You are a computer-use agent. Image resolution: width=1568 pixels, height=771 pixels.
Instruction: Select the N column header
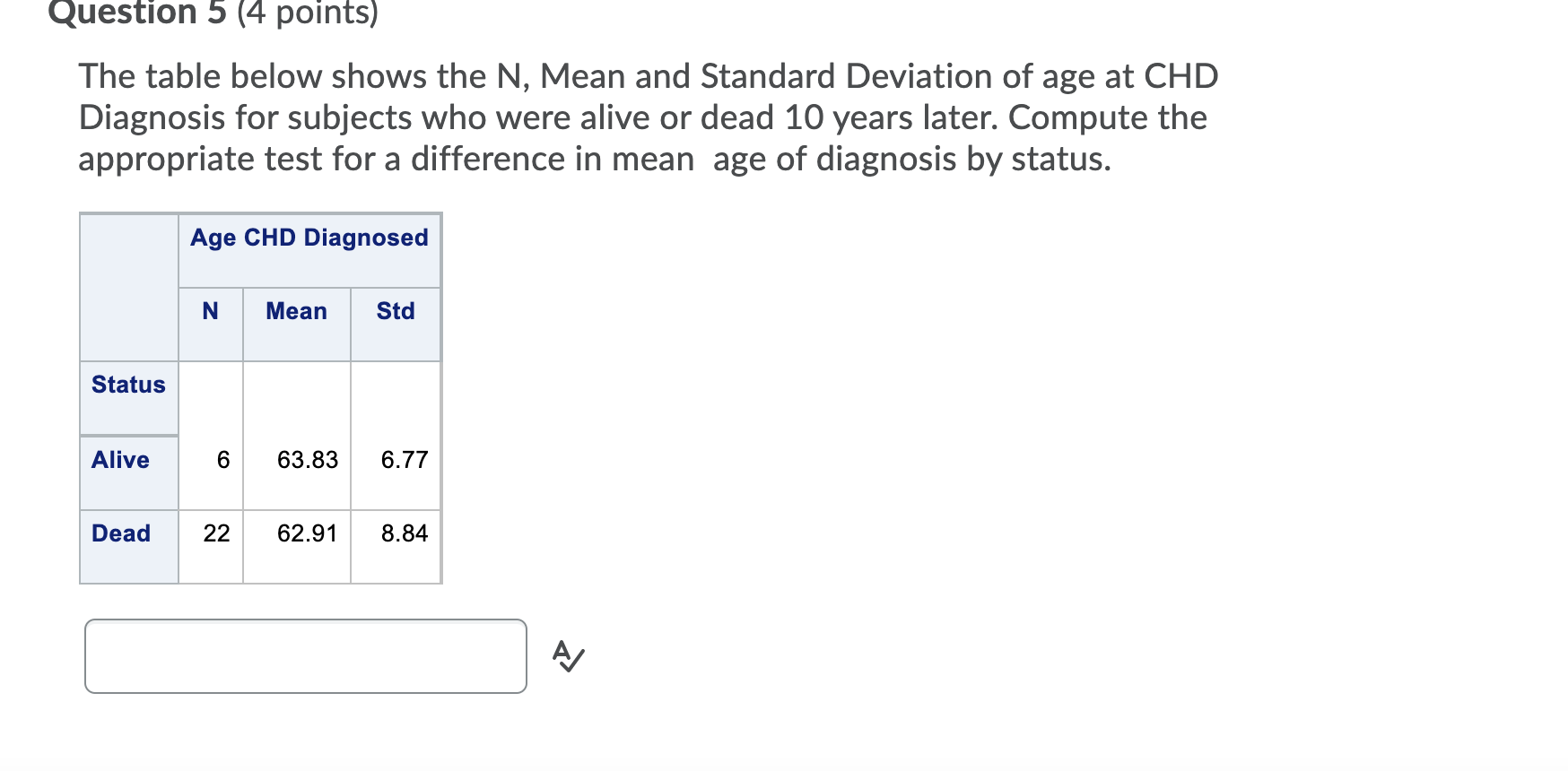pyautogui.click(x=210, y=311)
